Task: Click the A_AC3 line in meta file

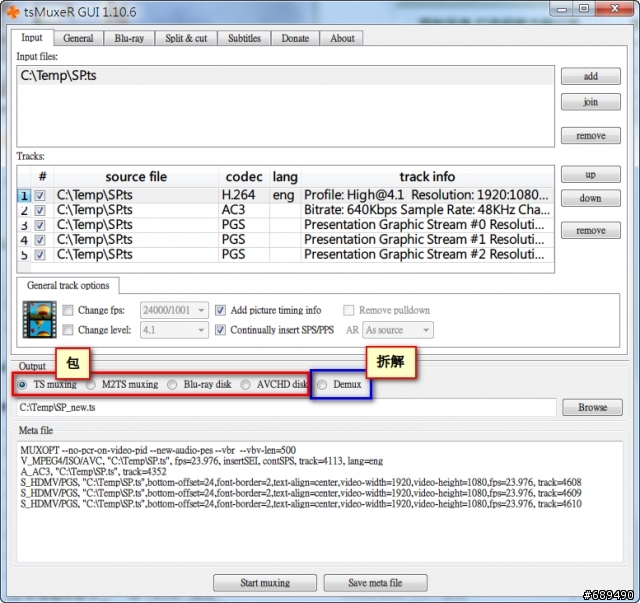Action: 93,472
